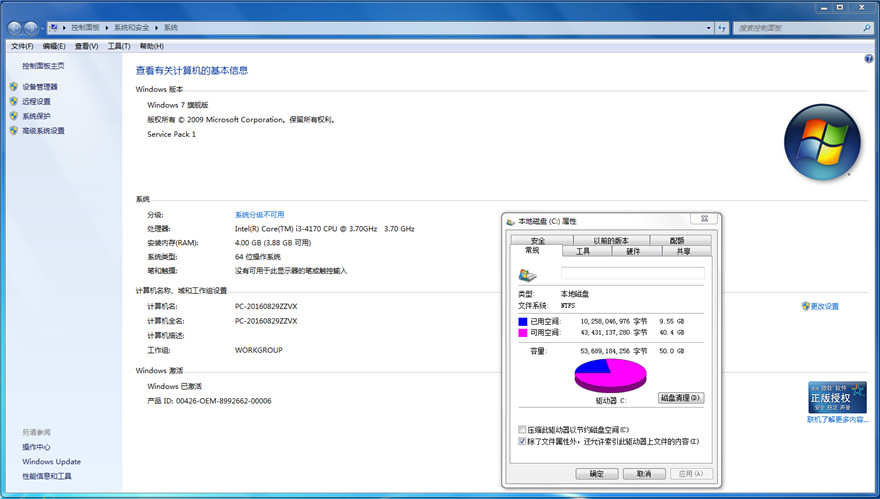
Task: Open the 联机了解更多内容 link
Action: pos(837,419)
